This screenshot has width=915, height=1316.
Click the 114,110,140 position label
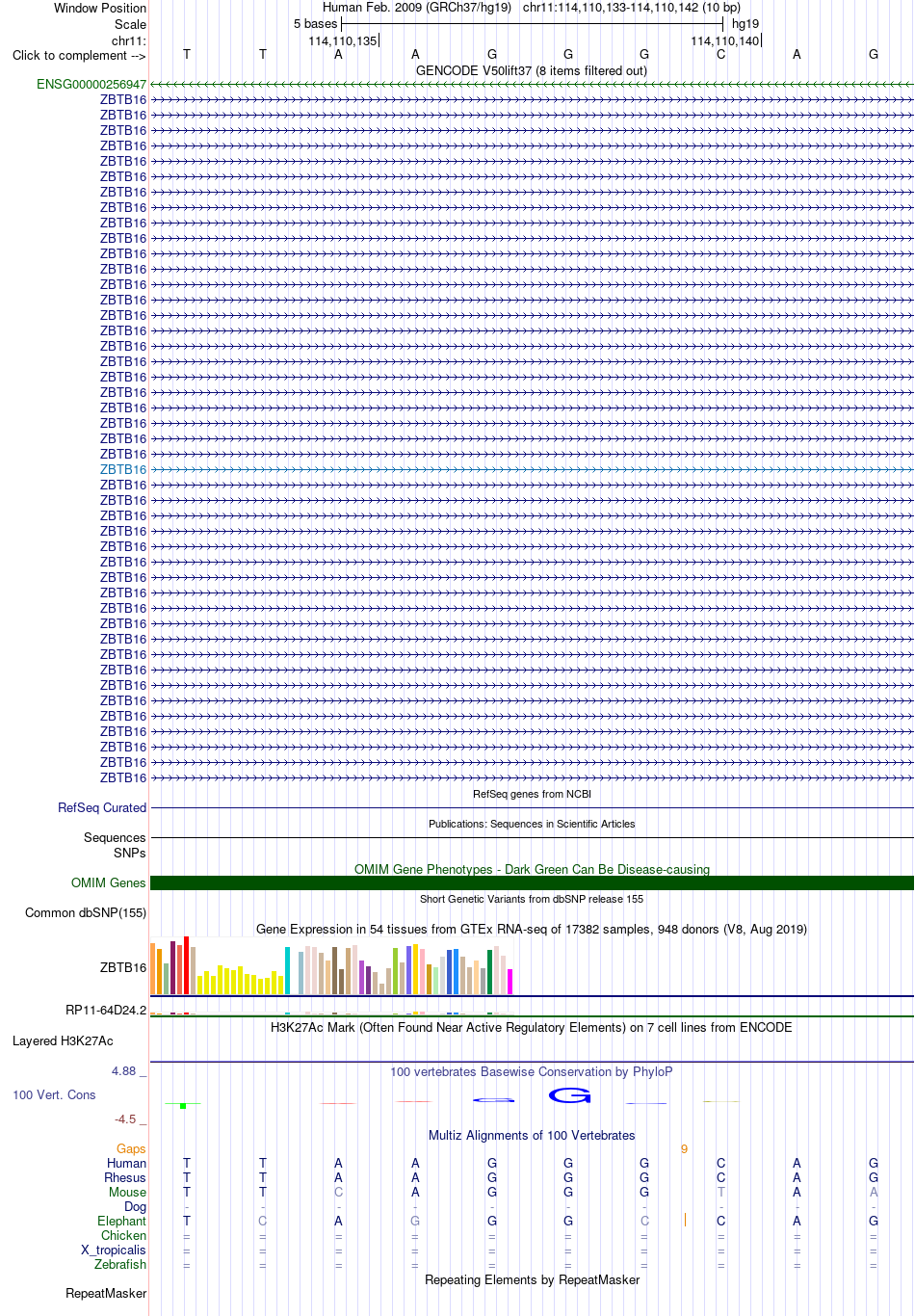[x=725, y=41]
